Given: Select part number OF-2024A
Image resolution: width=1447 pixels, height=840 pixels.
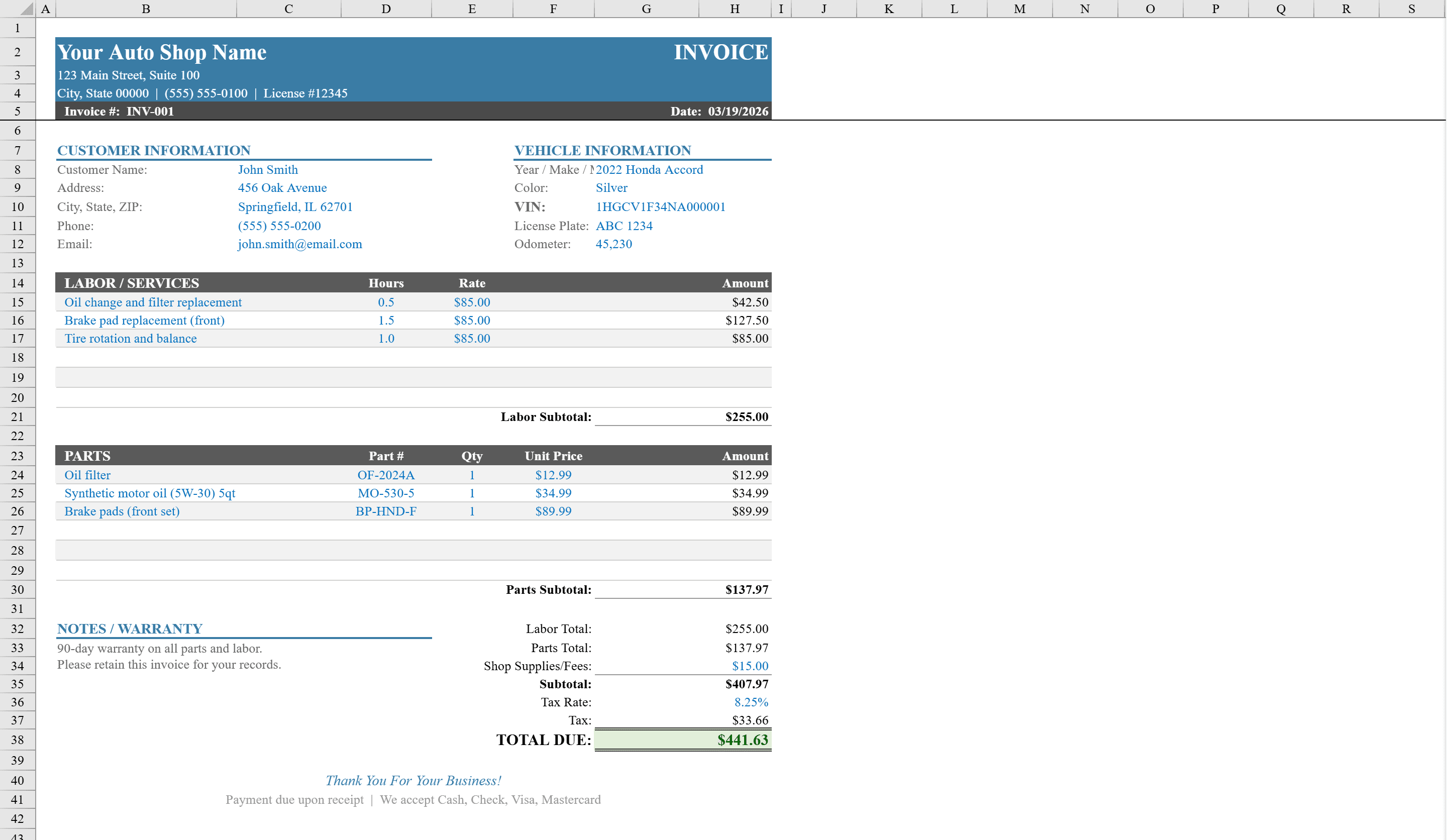Looking at the screenshot, I should [x=386, y=475].
